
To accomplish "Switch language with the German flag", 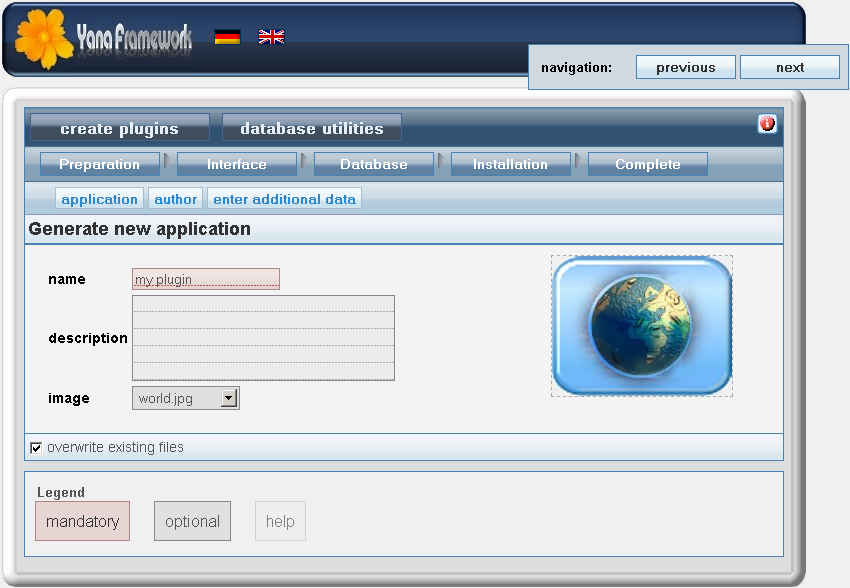I will pos(227,37).
